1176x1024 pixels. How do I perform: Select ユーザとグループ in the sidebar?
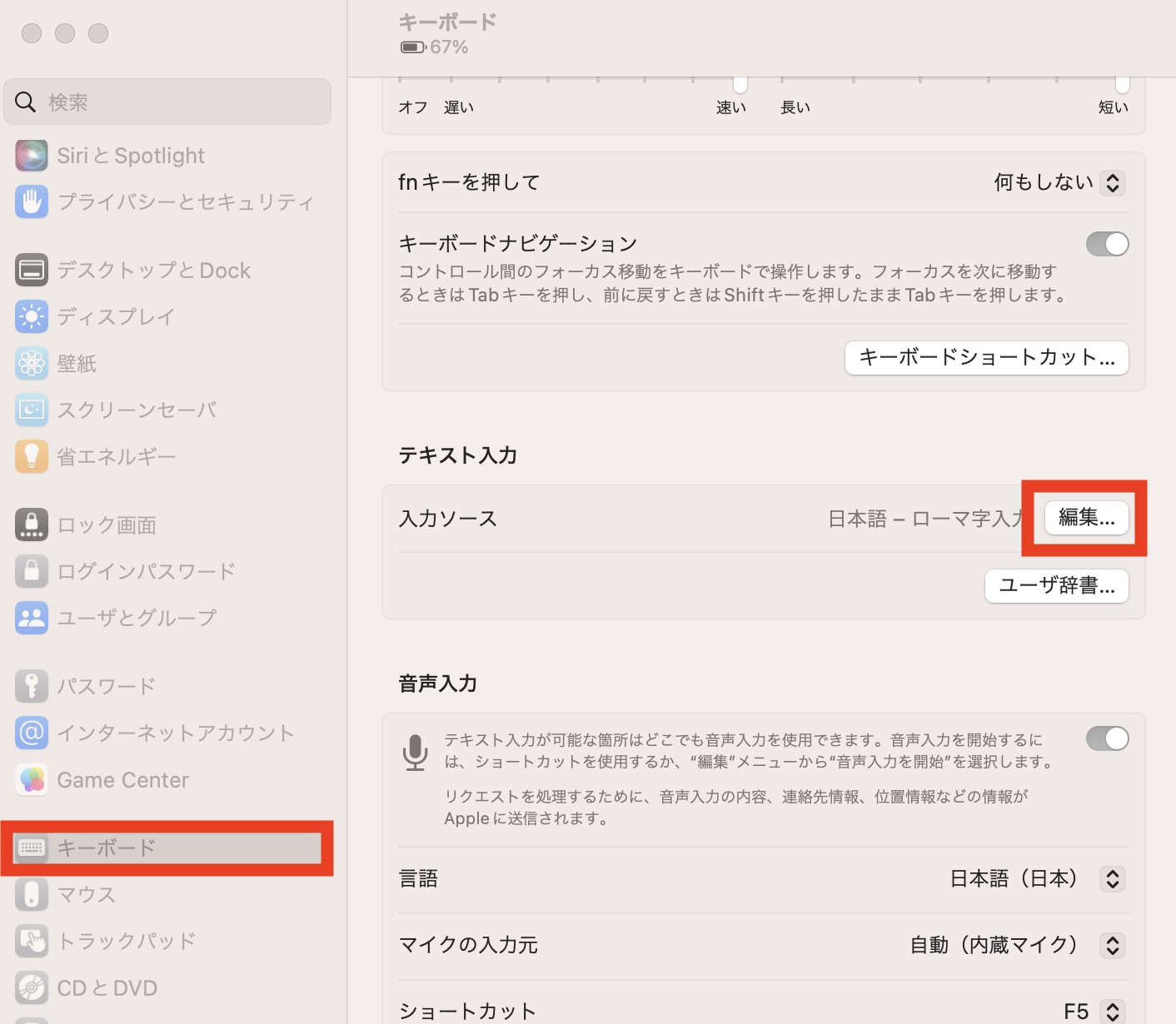coord(137,618)
